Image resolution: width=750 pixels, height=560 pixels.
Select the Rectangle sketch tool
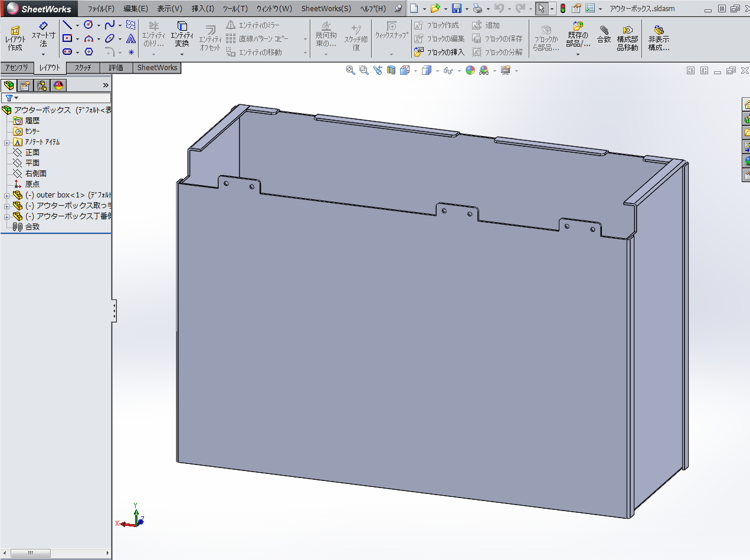point(67,38)
